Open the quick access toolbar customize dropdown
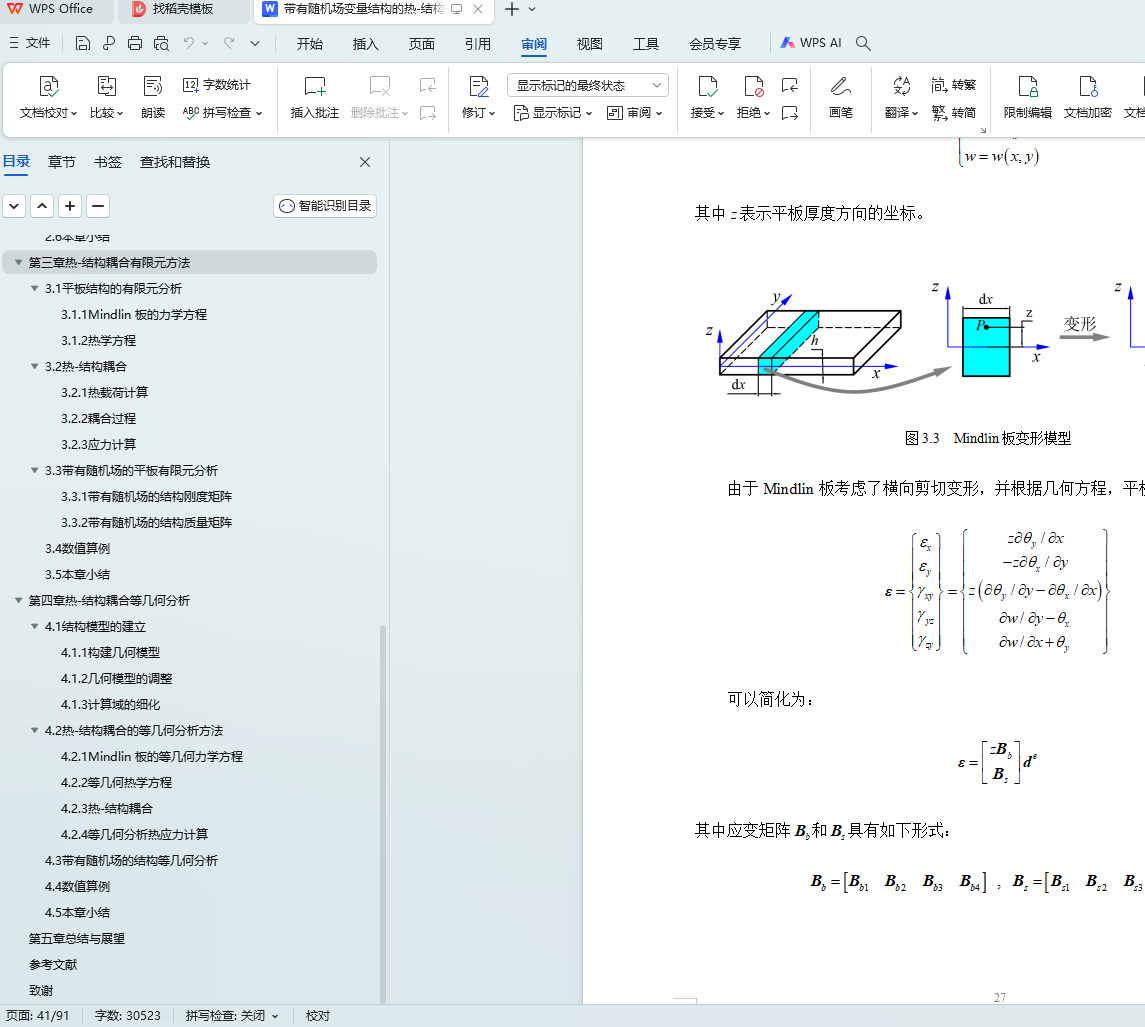This screenshot has height=1027, width=1145. pyautogui.click(x=255, y=44)
